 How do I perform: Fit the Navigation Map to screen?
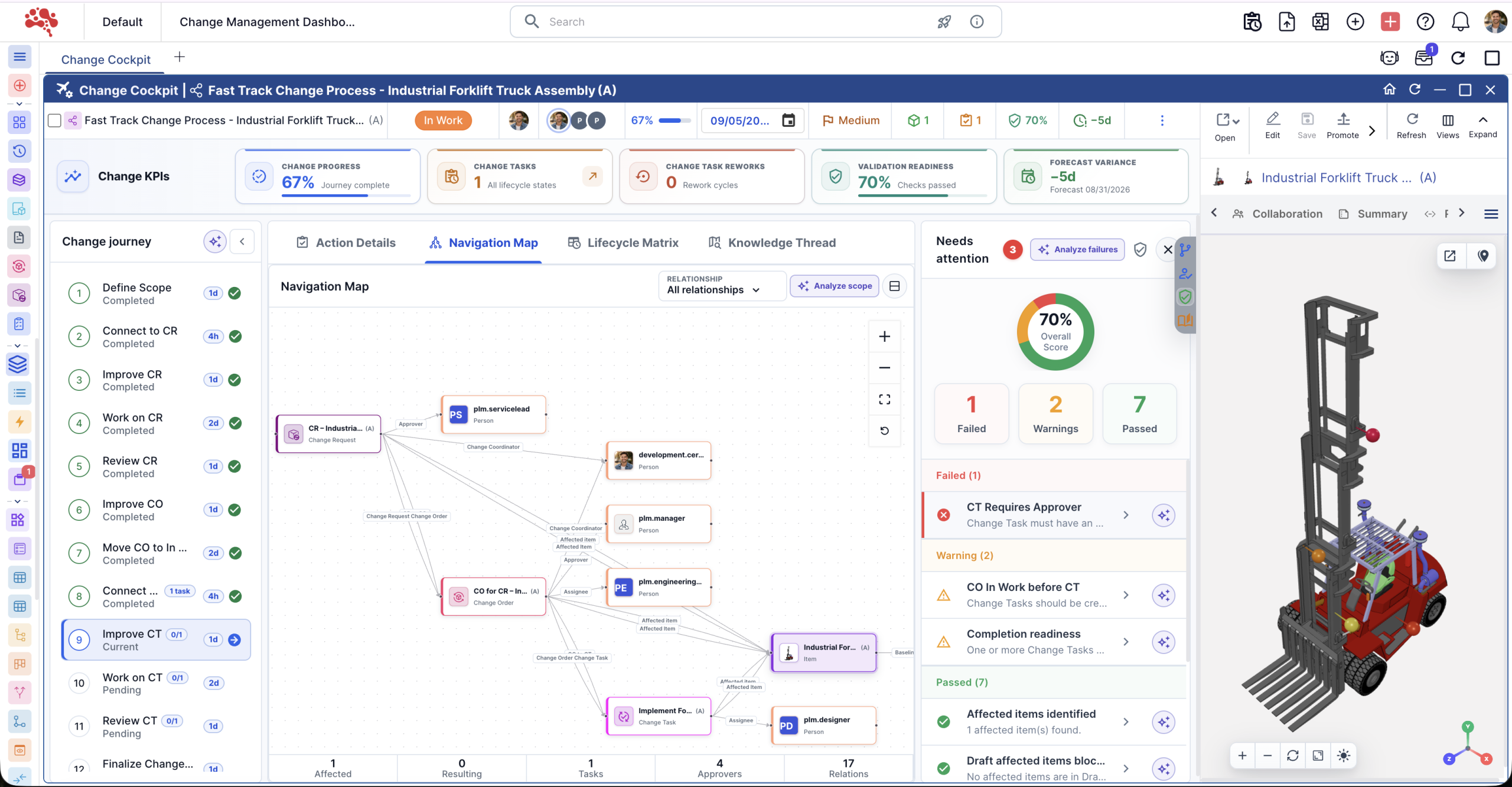[x=884, y=400]
